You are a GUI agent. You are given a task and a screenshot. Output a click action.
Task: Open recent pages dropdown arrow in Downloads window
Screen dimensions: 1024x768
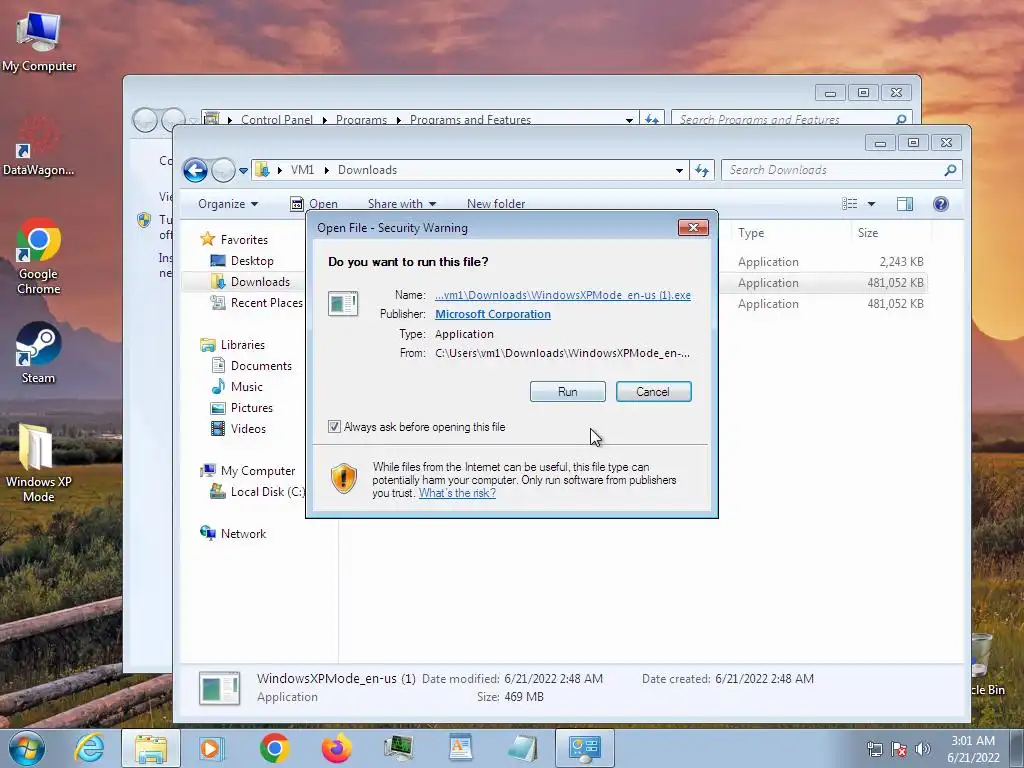(x=243, y=170)
